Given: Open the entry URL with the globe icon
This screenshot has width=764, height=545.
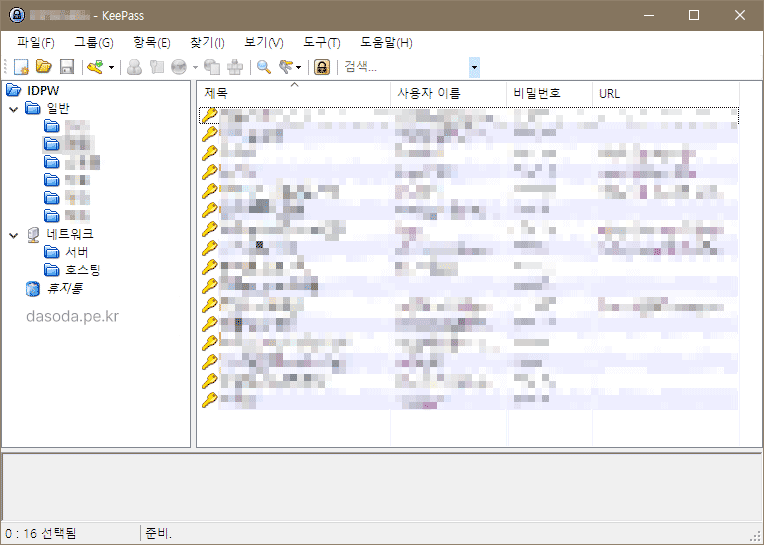Looking at the screenshot, I should tap(179, 67).
